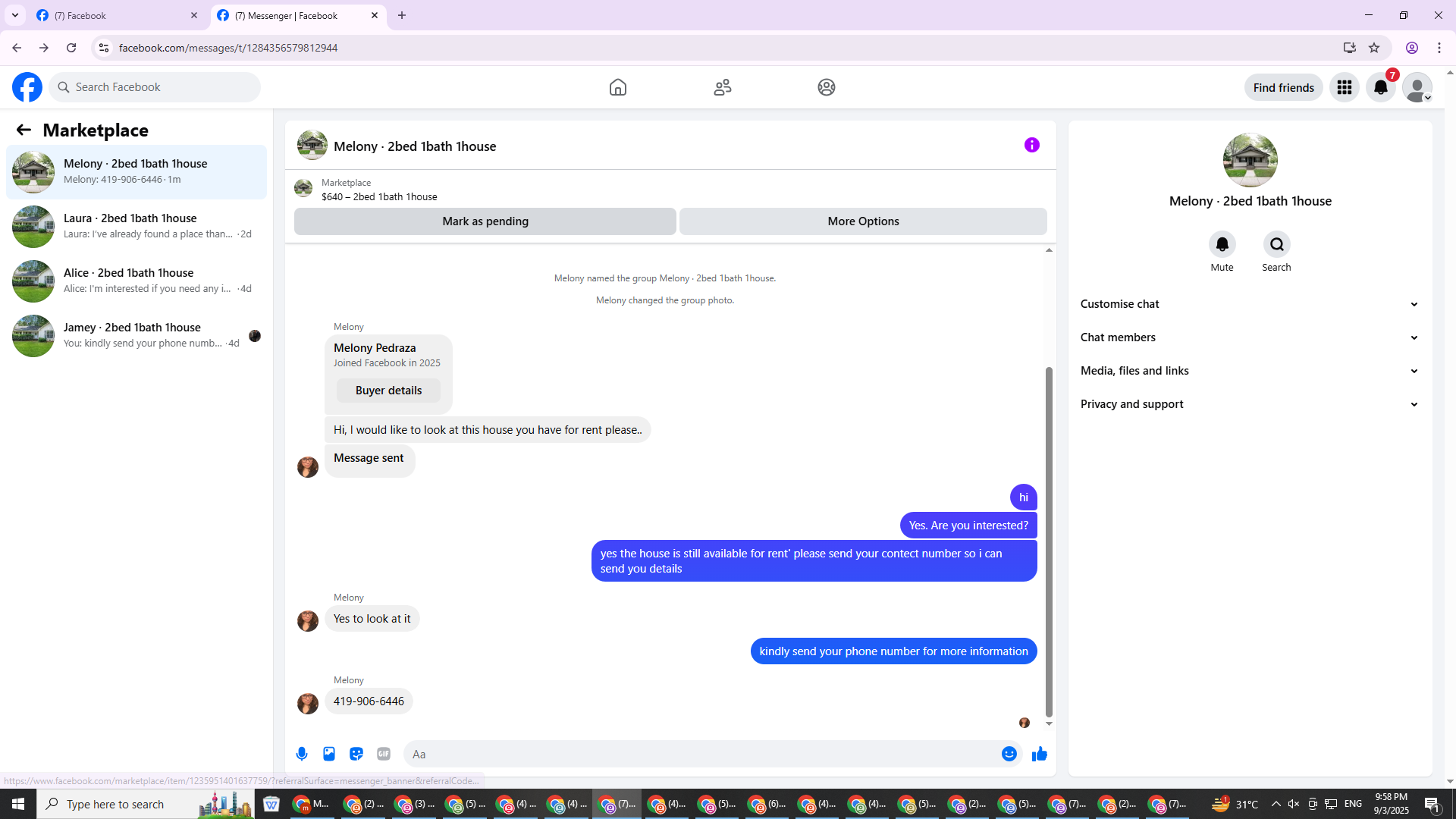Open the Groups icon in top navigation
1456x819 pixels.
pyautogui.click(x=827, y=87)
